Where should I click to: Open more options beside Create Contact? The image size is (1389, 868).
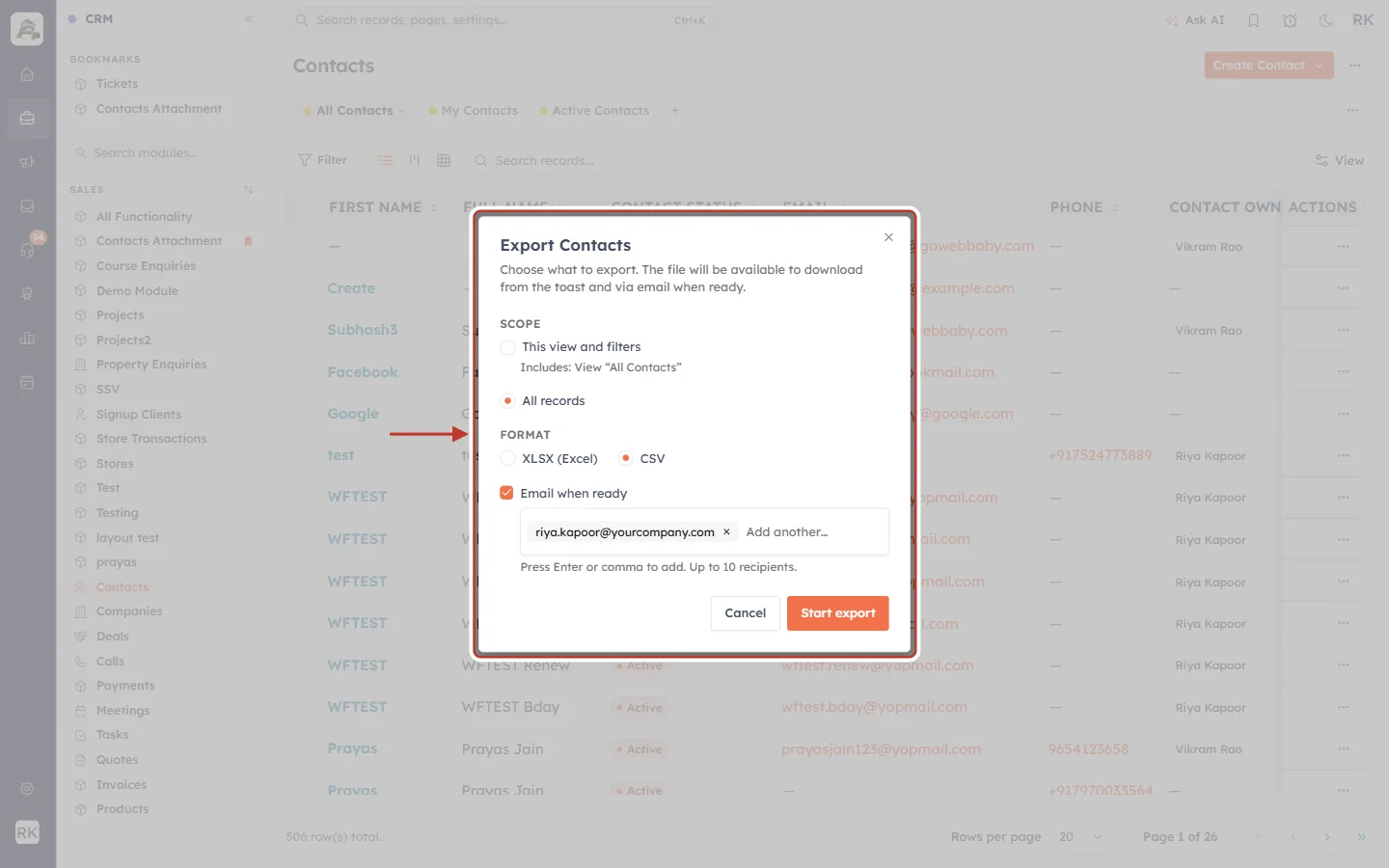1355,66
